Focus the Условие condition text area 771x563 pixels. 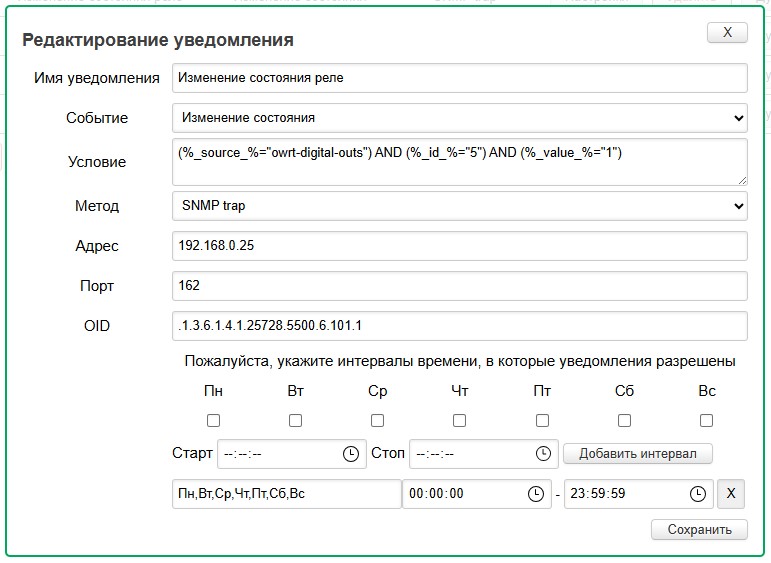pyautogui.click(x=459, y=161)
